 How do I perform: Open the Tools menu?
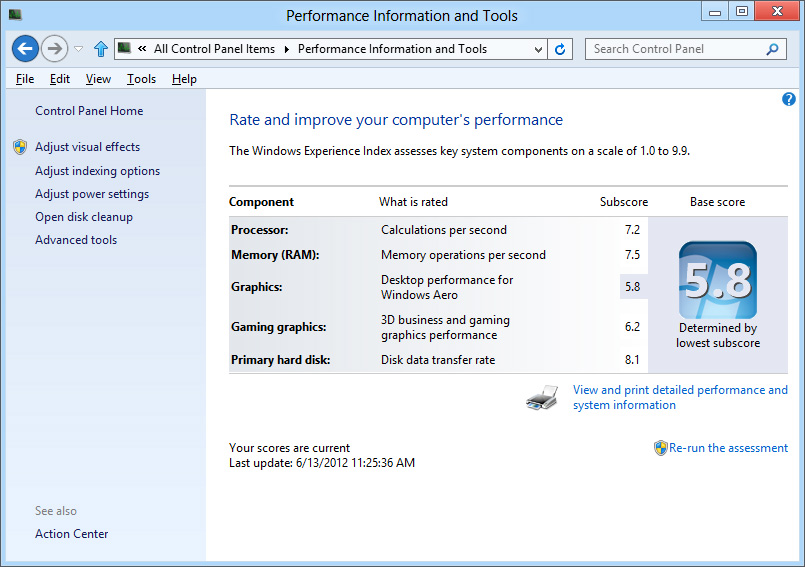coord(141,79)
